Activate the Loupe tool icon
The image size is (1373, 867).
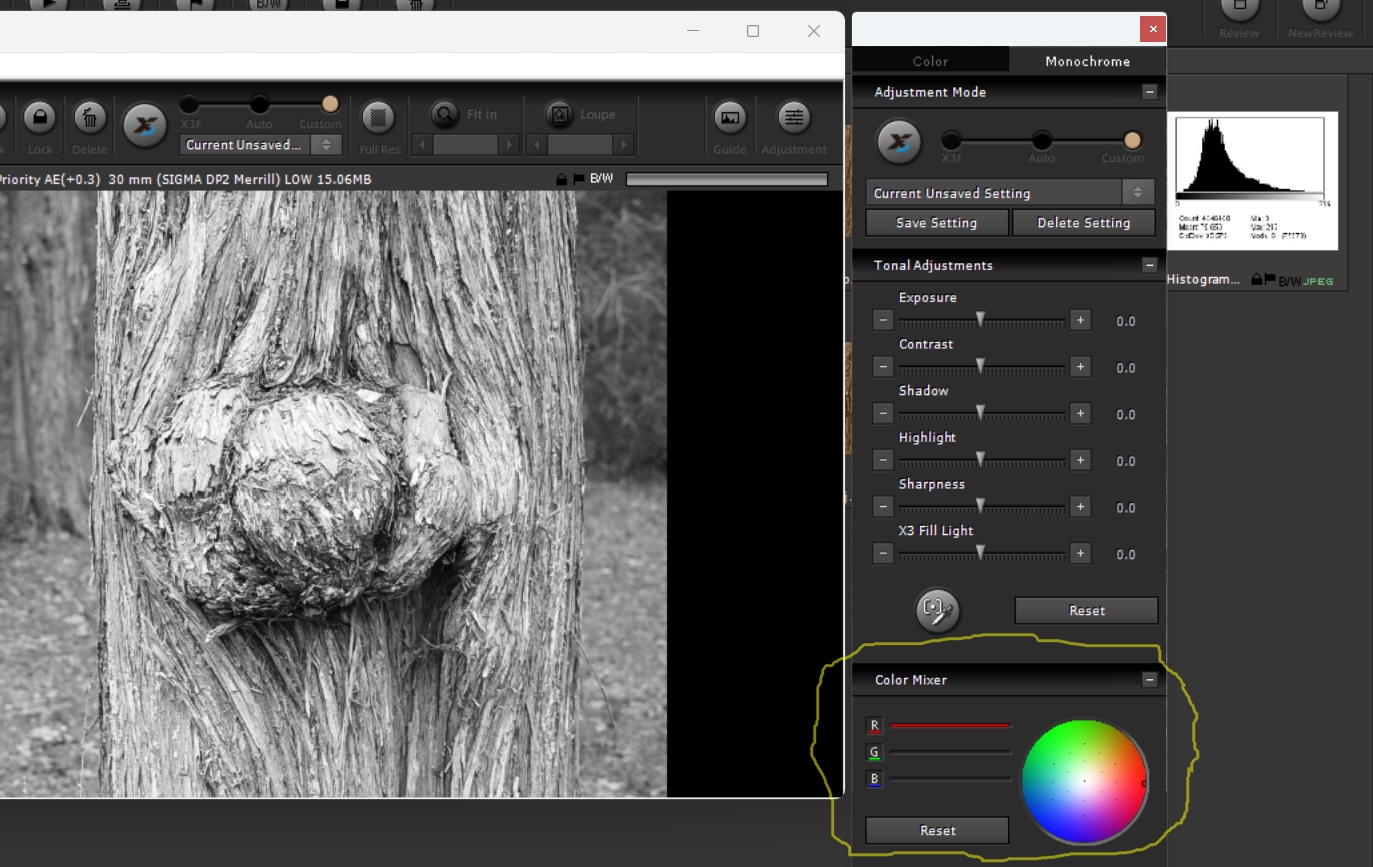pyautogui.click(x=560, y=115)
